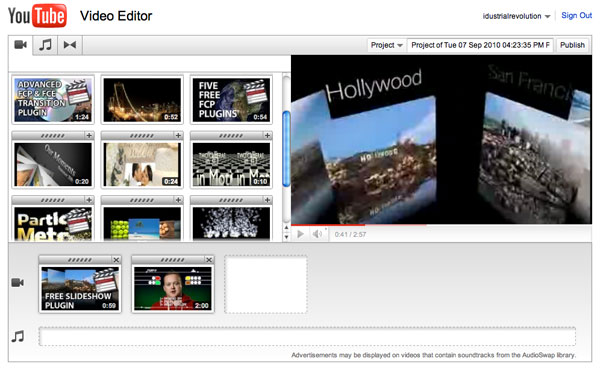Add the wedding couple 0:24 clip with plus
The height and width of the screenshot is (370, 600).
coord(178,135)
